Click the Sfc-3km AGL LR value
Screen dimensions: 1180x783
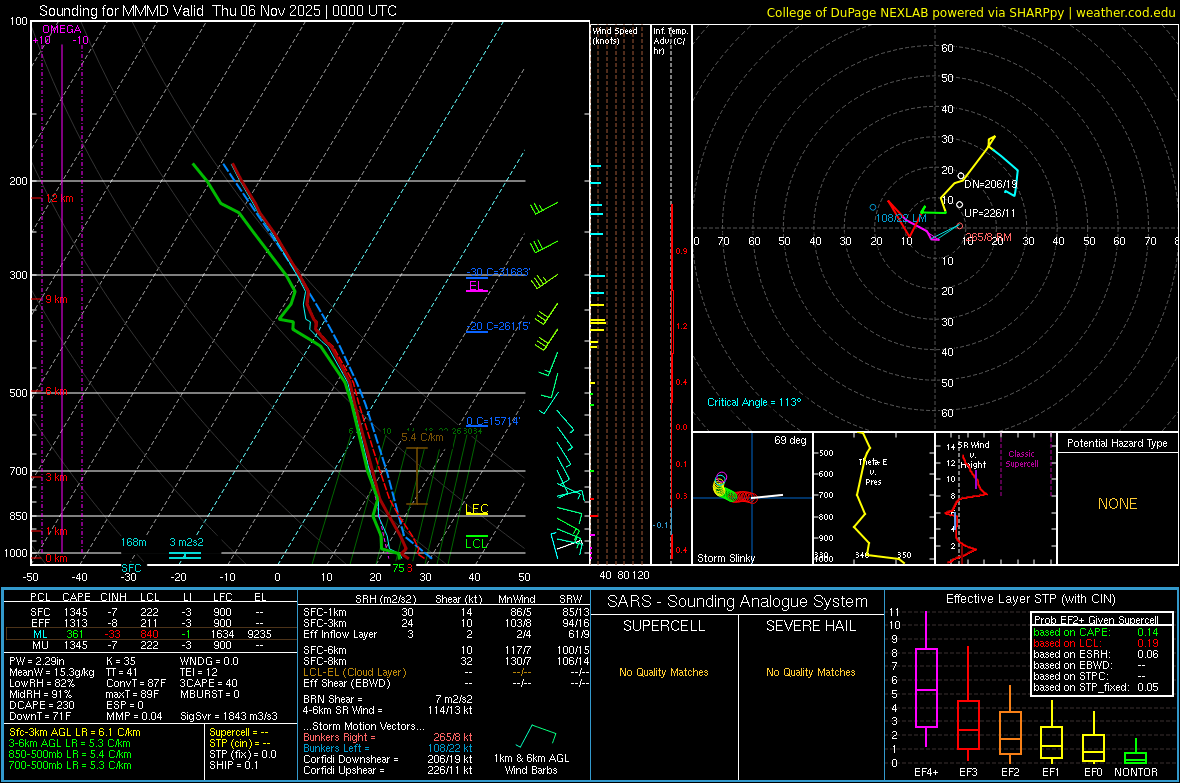[x=75, y=732]
